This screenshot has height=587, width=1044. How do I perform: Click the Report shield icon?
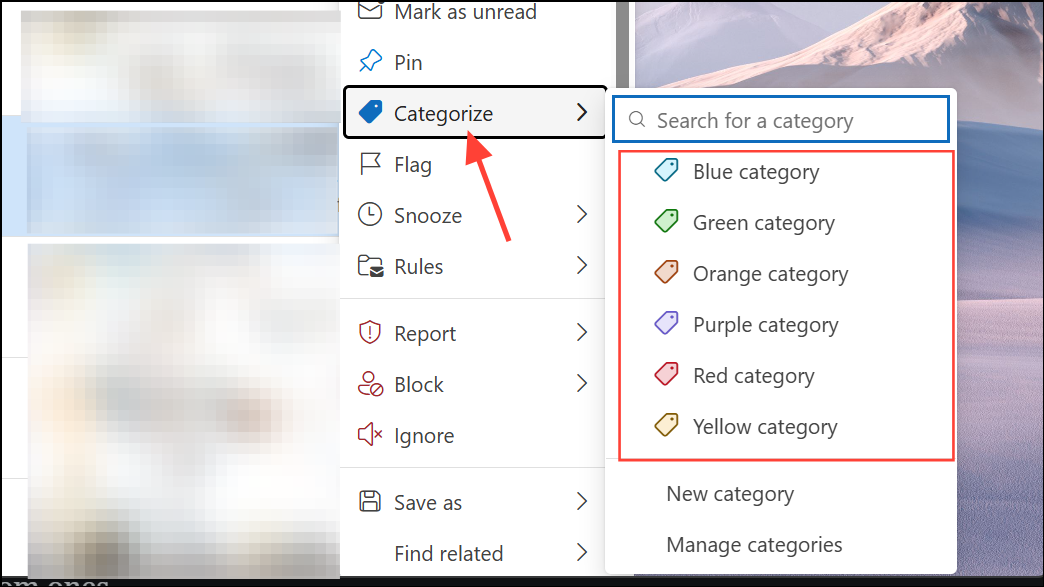(370, 333)
